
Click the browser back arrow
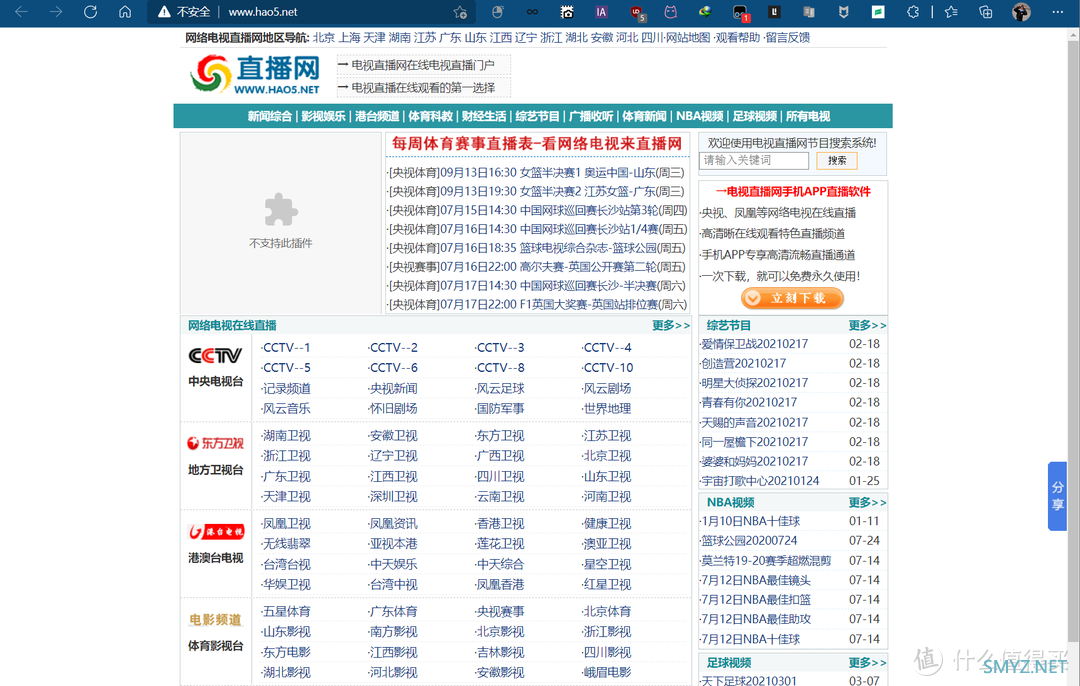21,12
